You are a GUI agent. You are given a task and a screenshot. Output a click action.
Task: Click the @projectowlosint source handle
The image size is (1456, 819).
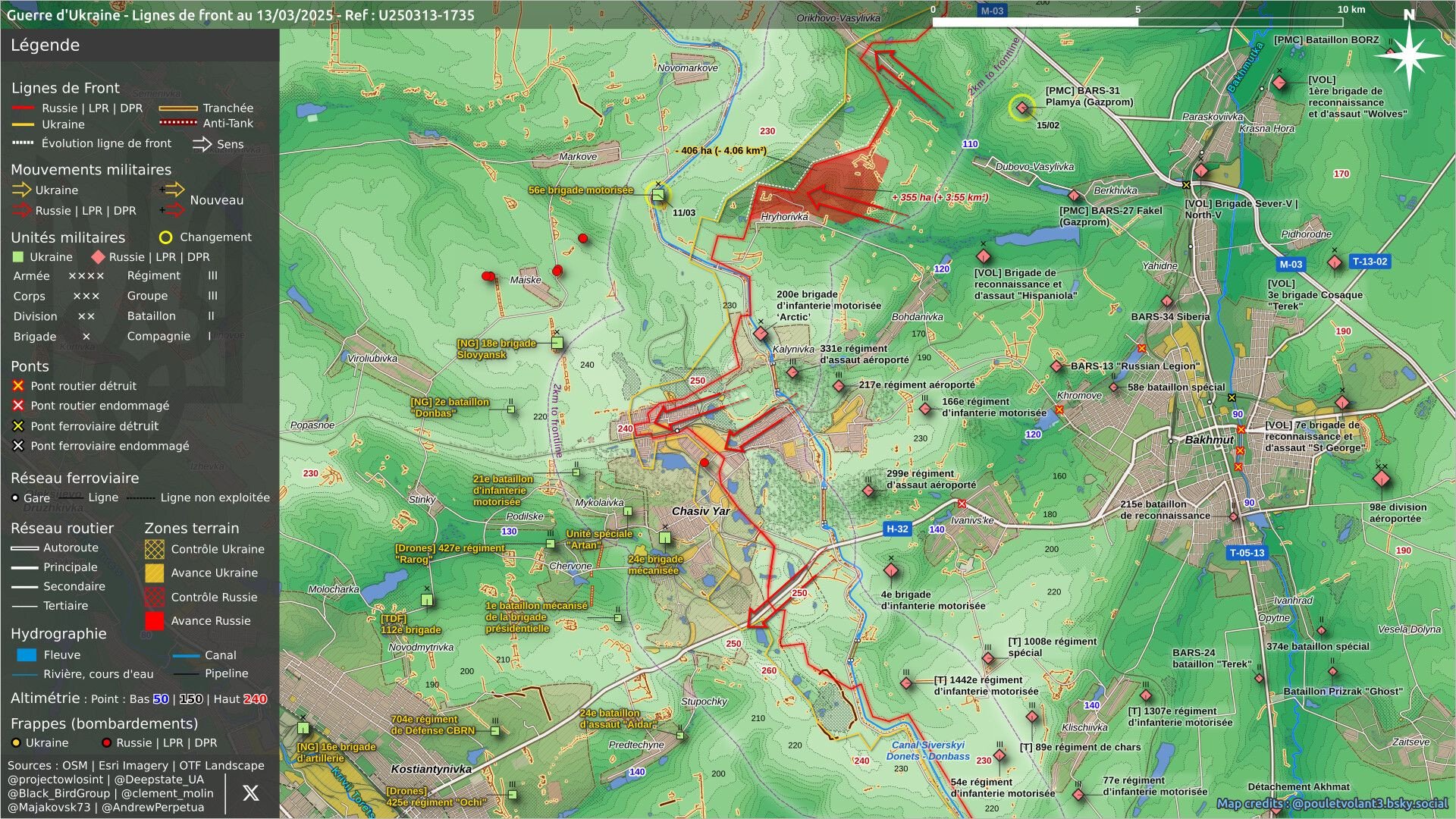55,780
